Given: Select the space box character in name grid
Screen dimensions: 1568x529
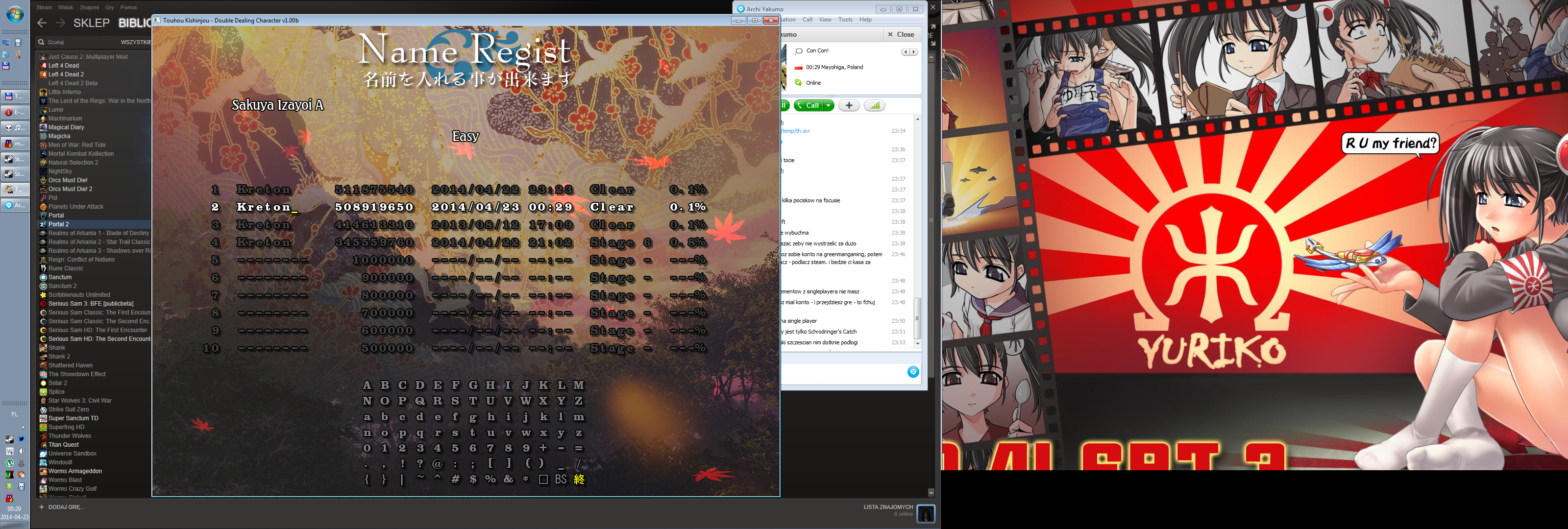Looking at the screenshot, I should 543,479.
